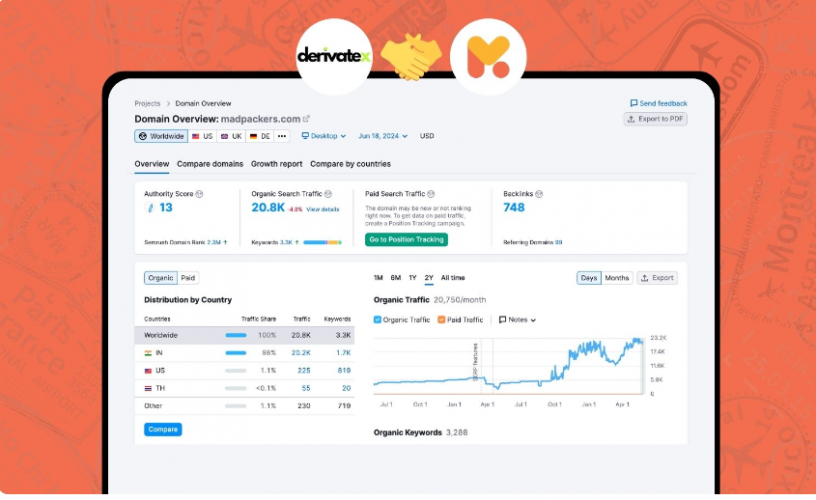Click Send feedback link
The height and width of the screenshot is (500, 816).
tap(658, 103)
